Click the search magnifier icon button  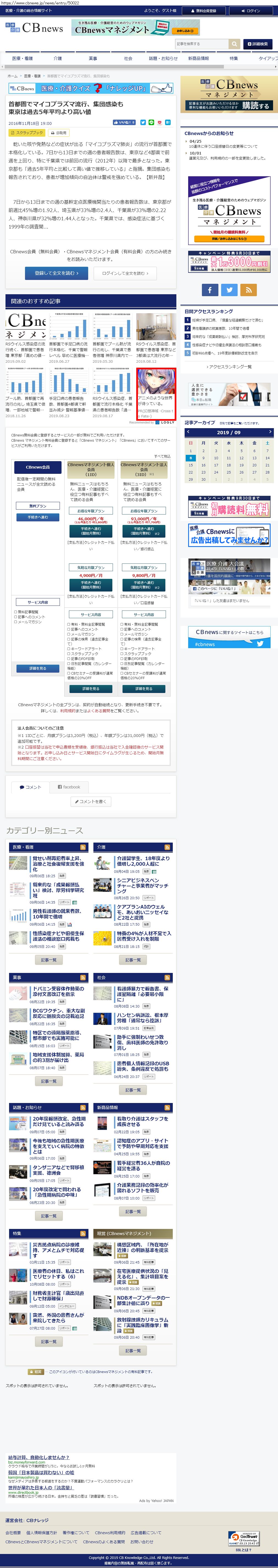click(234, 44)
